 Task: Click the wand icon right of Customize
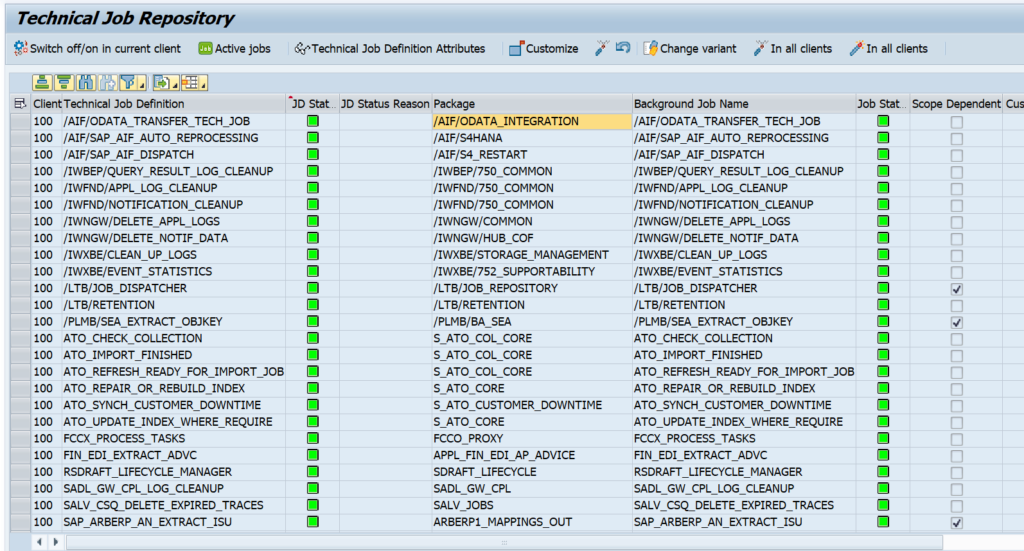(x=601, y=48)
